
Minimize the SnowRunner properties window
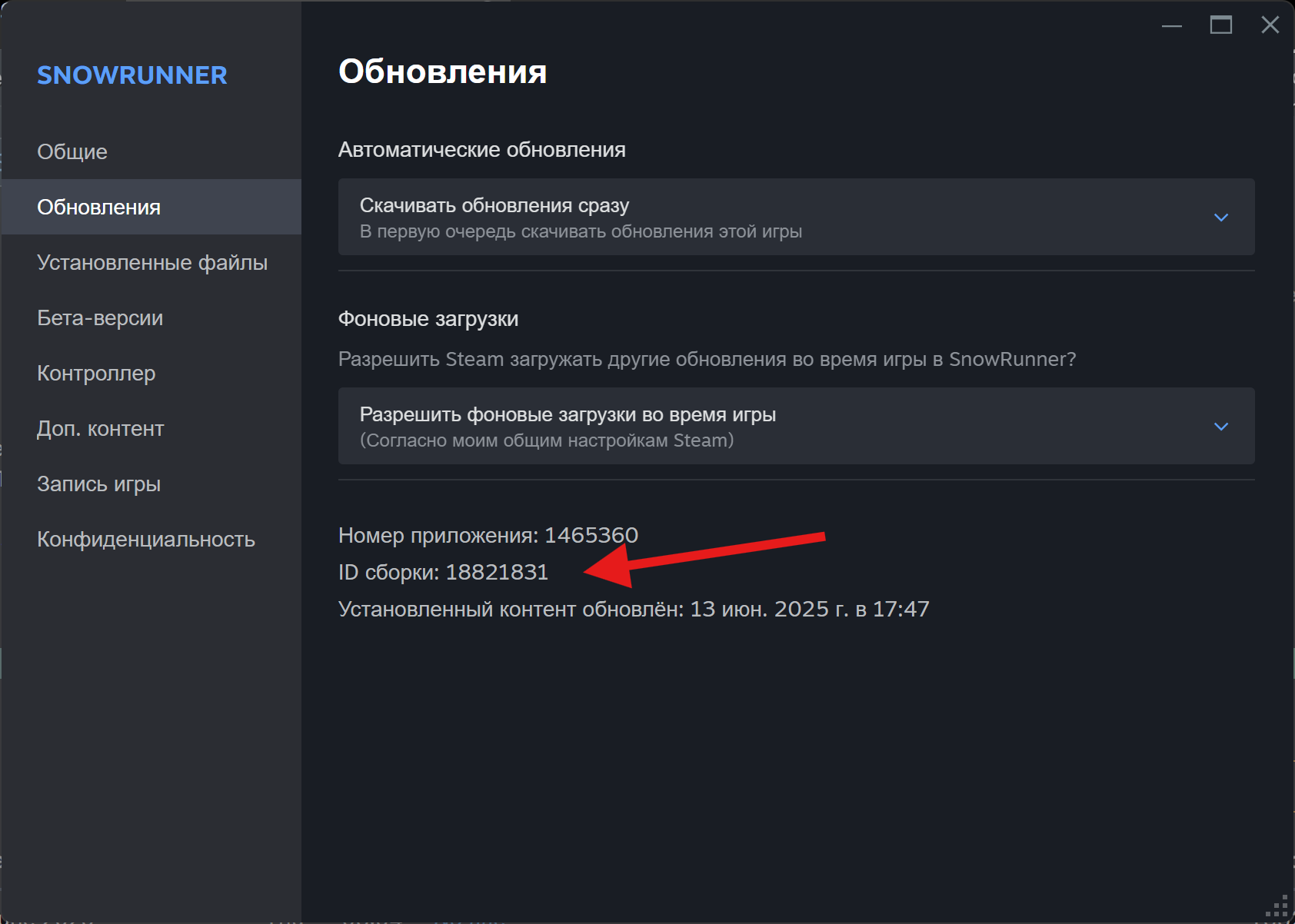(1172, 25)
